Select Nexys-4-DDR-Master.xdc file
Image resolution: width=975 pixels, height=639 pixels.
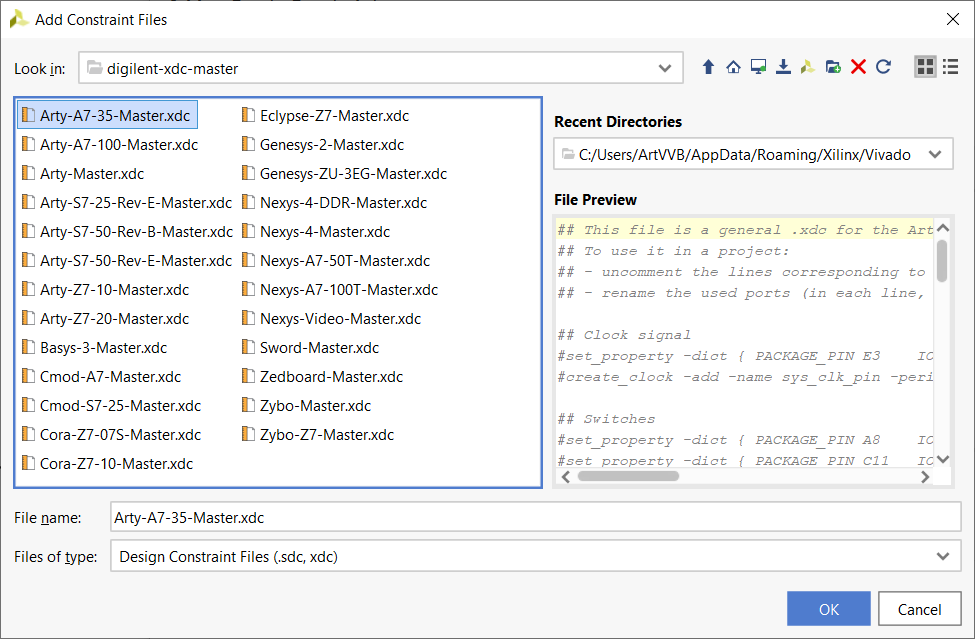point(335,203)
